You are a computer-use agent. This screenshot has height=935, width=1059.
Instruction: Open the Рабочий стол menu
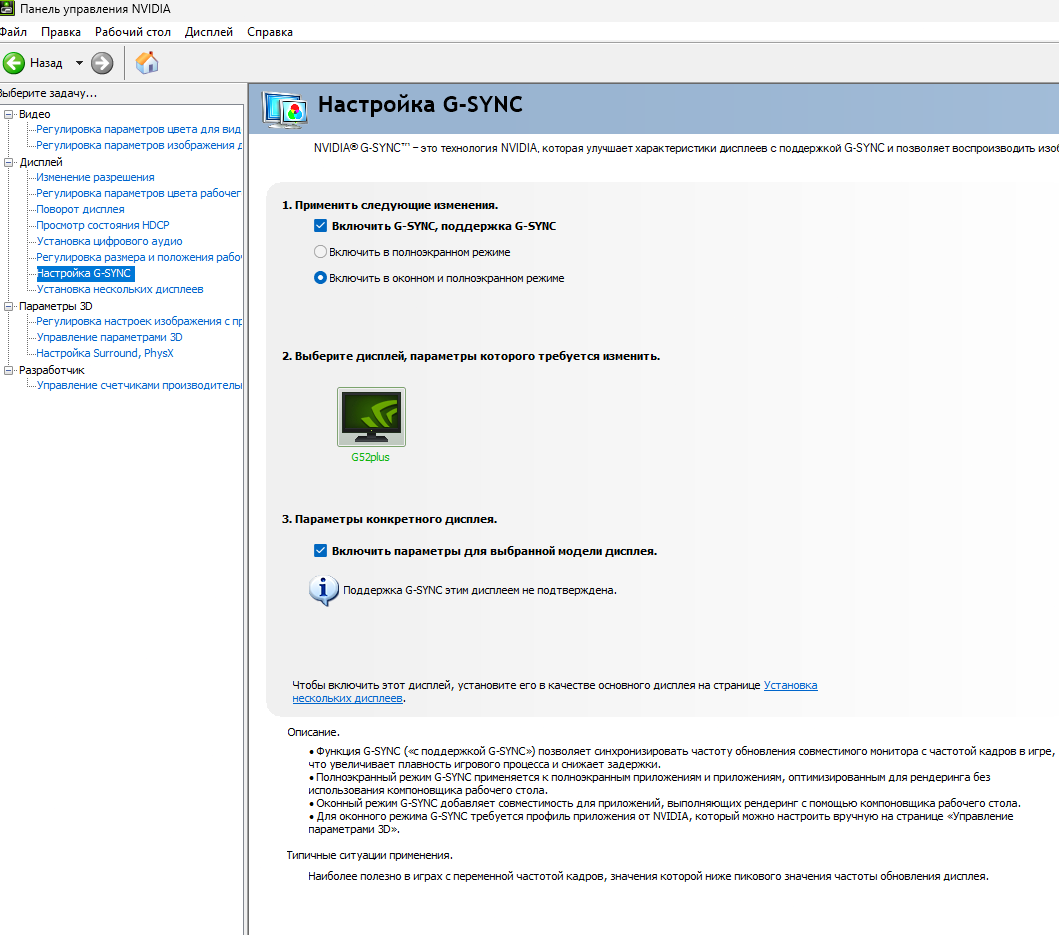(x=132, y=32)
